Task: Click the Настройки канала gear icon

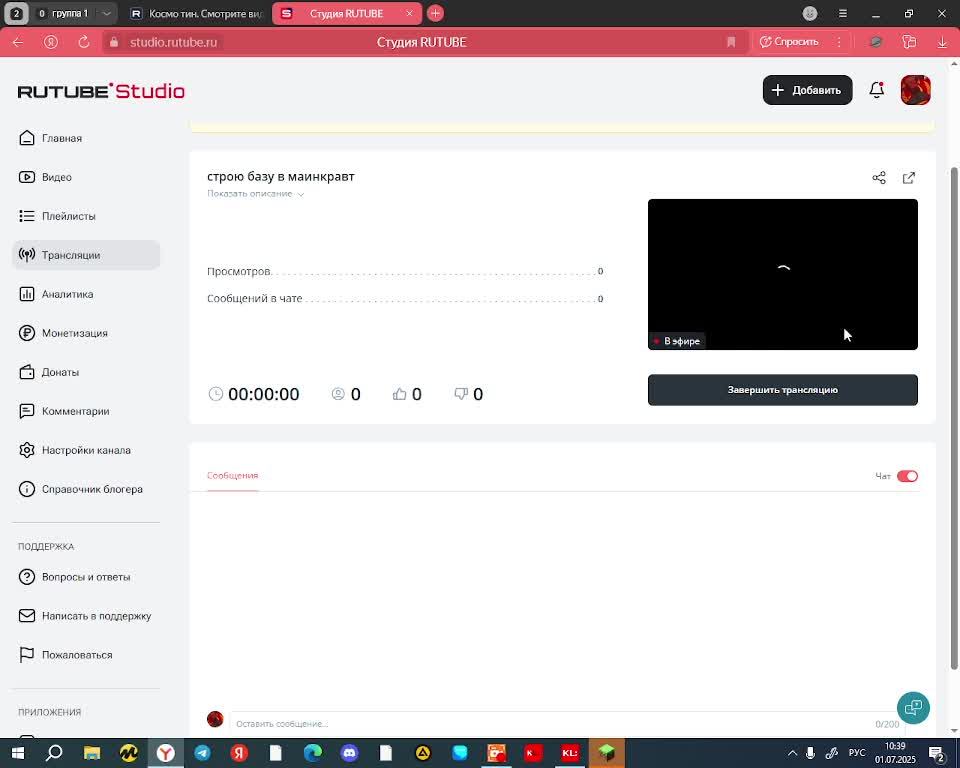Action: [x=27, y=450]
